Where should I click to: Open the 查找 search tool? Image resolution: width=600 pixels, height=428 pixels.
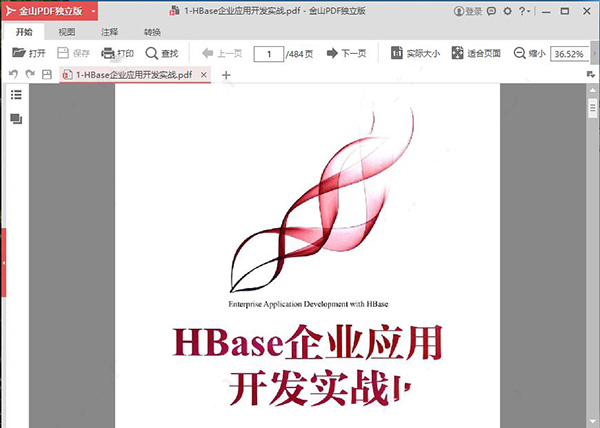(162, 53)
